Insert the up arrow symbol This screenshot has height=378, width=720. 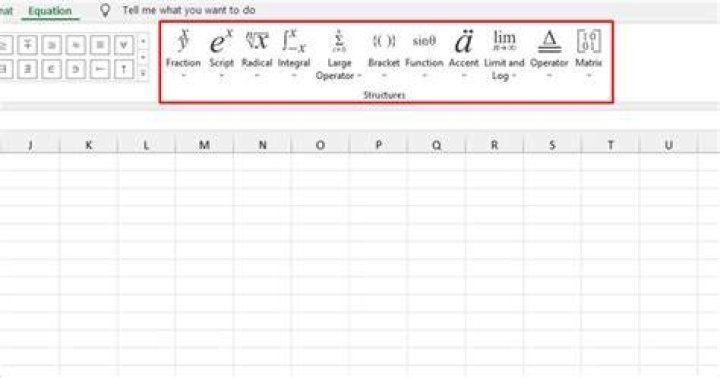[x=124, y=69]
